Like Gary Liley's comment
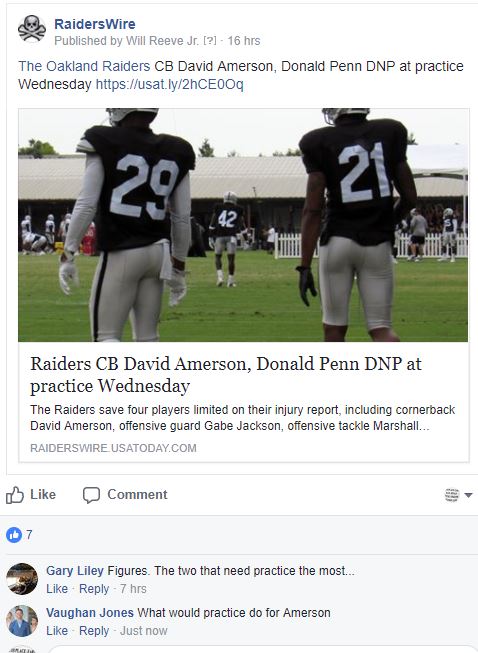Viewport: 478px width, 653px height. [57, 589]
